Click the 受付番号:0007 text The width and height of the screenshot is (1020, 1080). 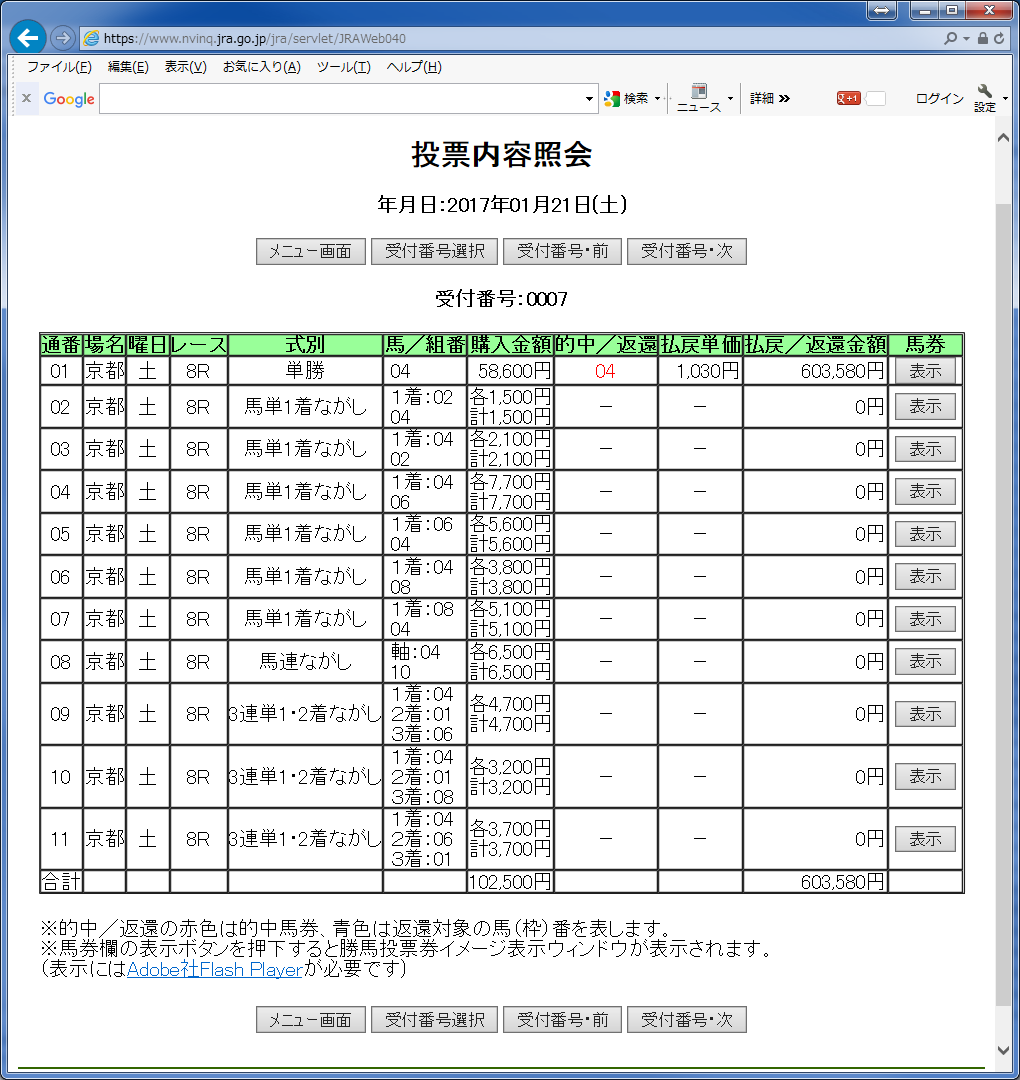coord(501,299)
